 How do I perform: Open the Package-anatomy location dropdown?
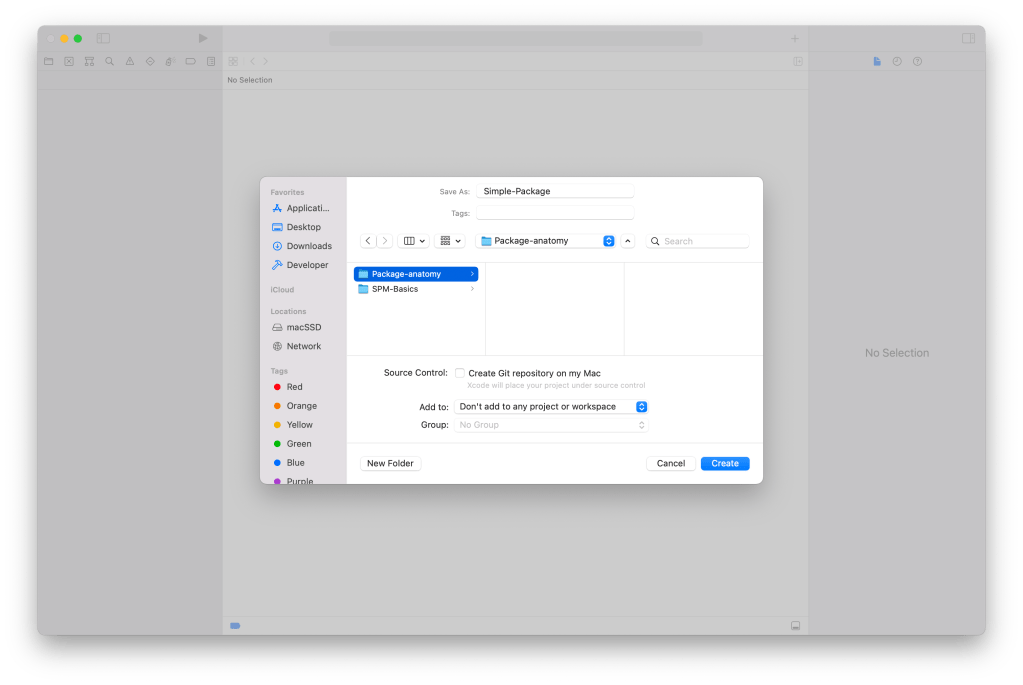point(545,241)
